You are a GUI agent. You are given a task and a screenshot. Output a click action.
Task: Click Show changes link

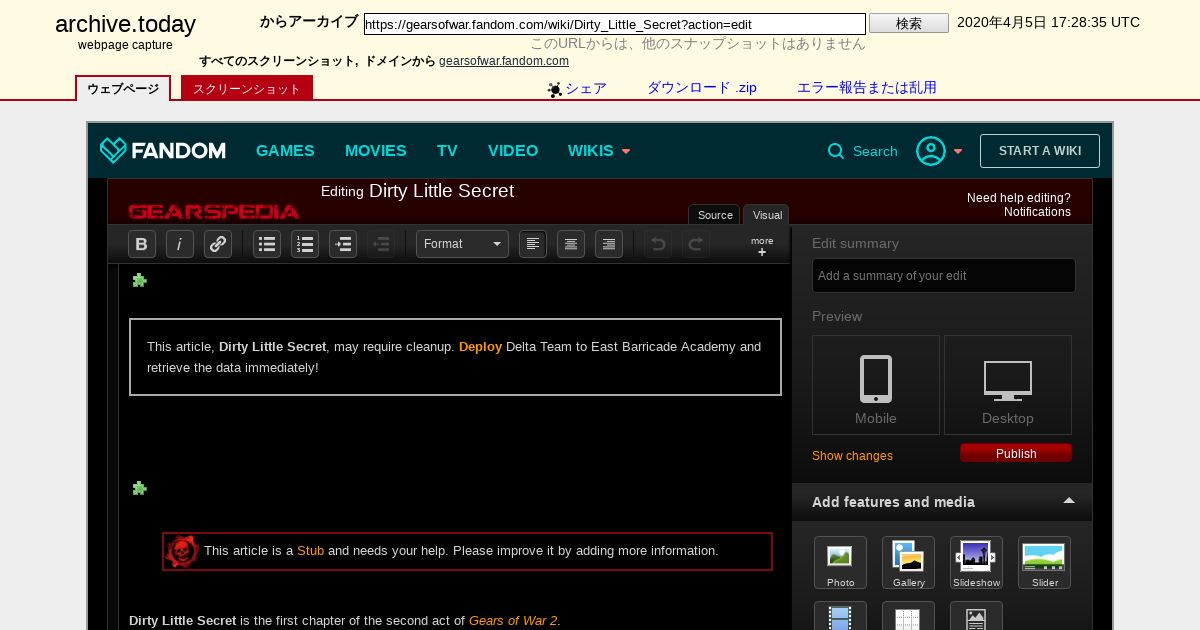click(852, 456)
